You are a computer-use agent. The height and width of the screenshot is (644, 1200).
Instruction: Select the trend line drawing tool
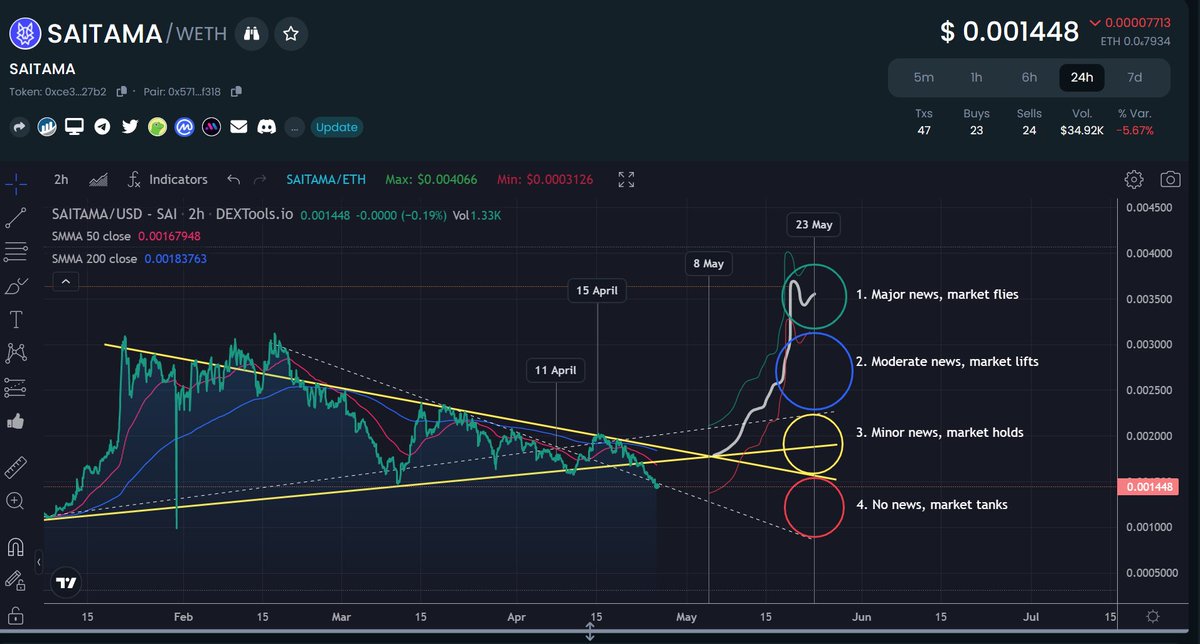15,216
